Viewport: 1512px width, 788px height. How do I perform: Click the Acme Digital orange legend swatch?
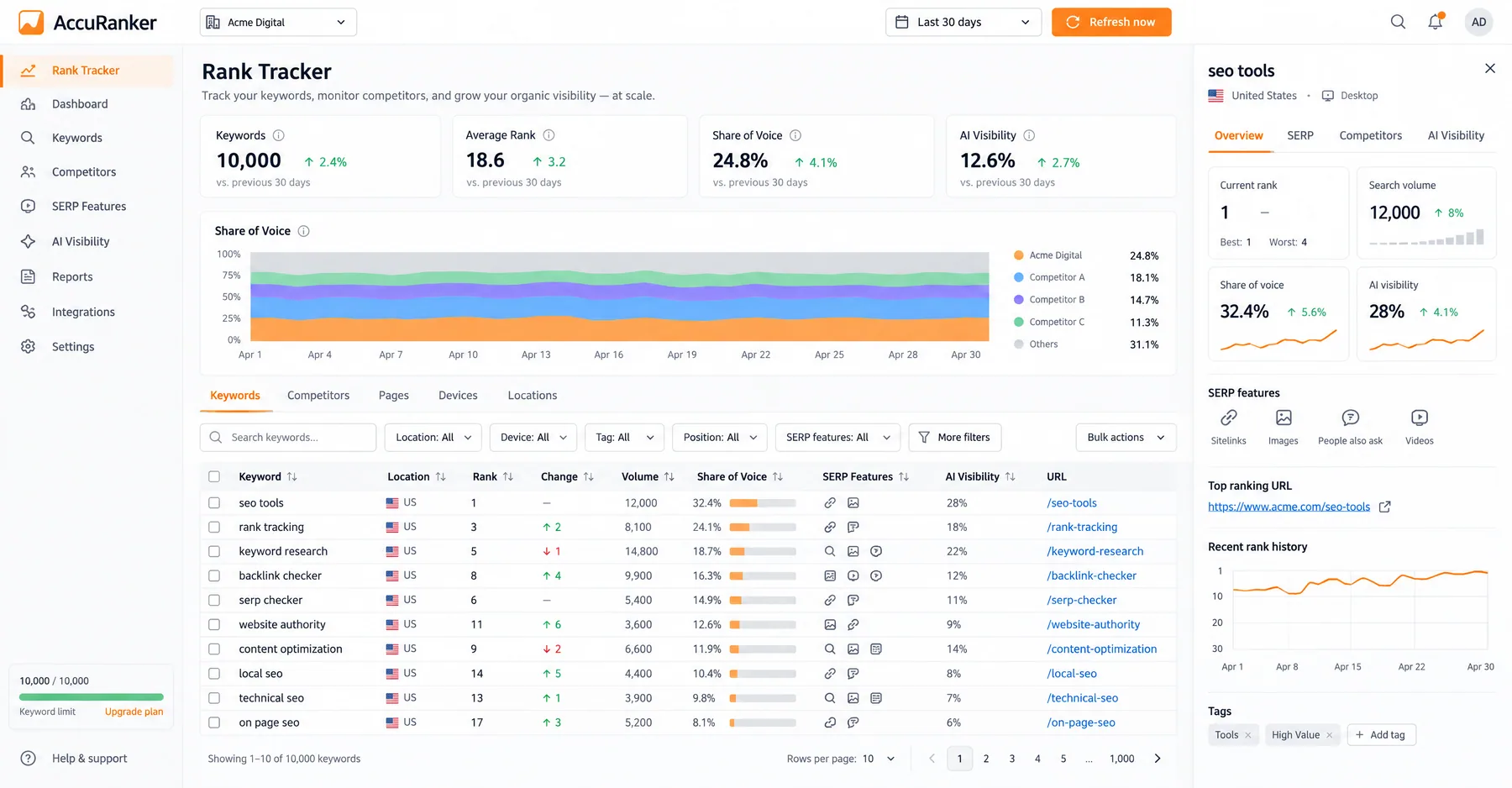pyautogui.click(x=1019, y=255)
